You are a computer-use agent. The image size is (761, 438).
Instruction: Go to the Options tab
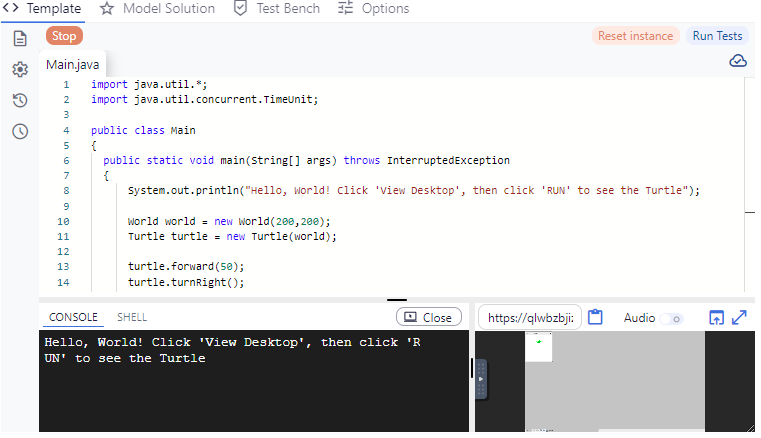point(373,8)
